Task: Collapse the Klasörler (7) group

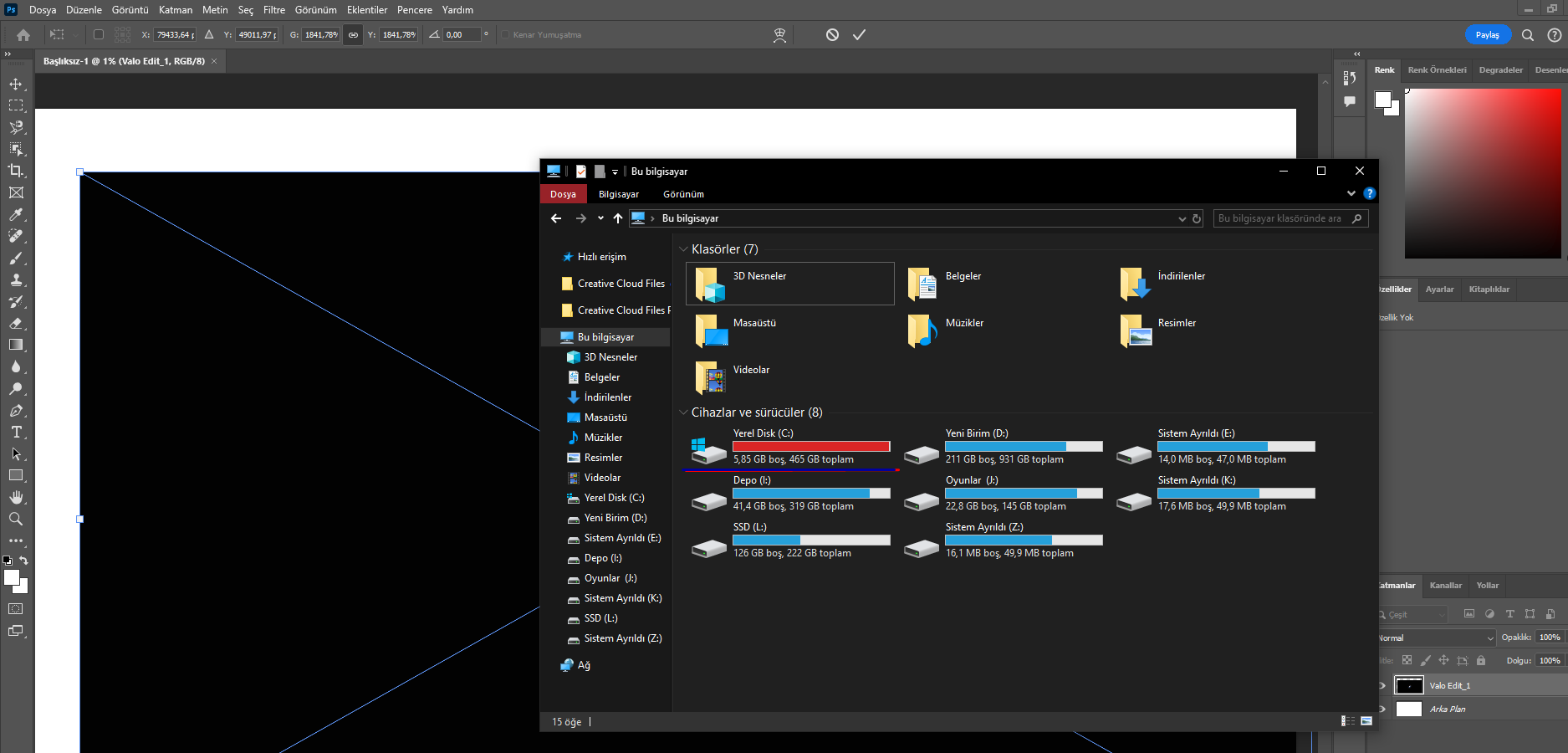Action: tap(683, 249)
